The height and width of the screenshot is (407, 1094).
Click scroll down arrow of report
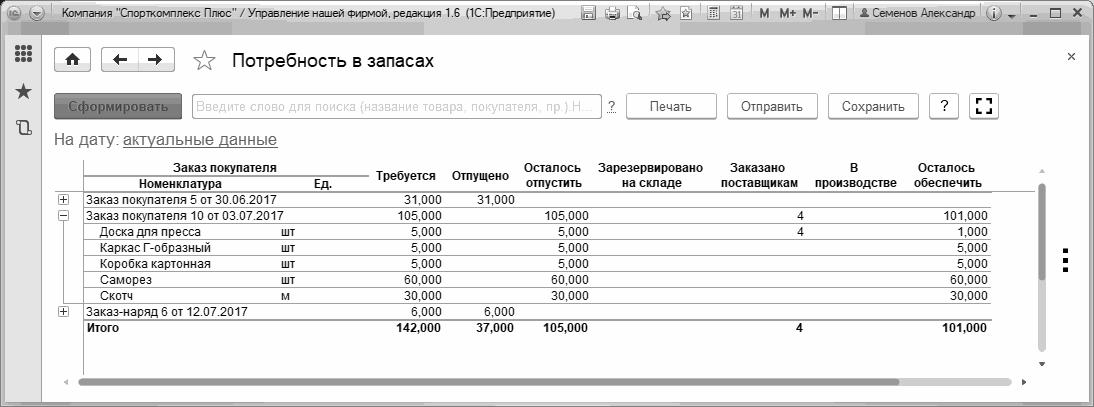tap(1042, 364)
